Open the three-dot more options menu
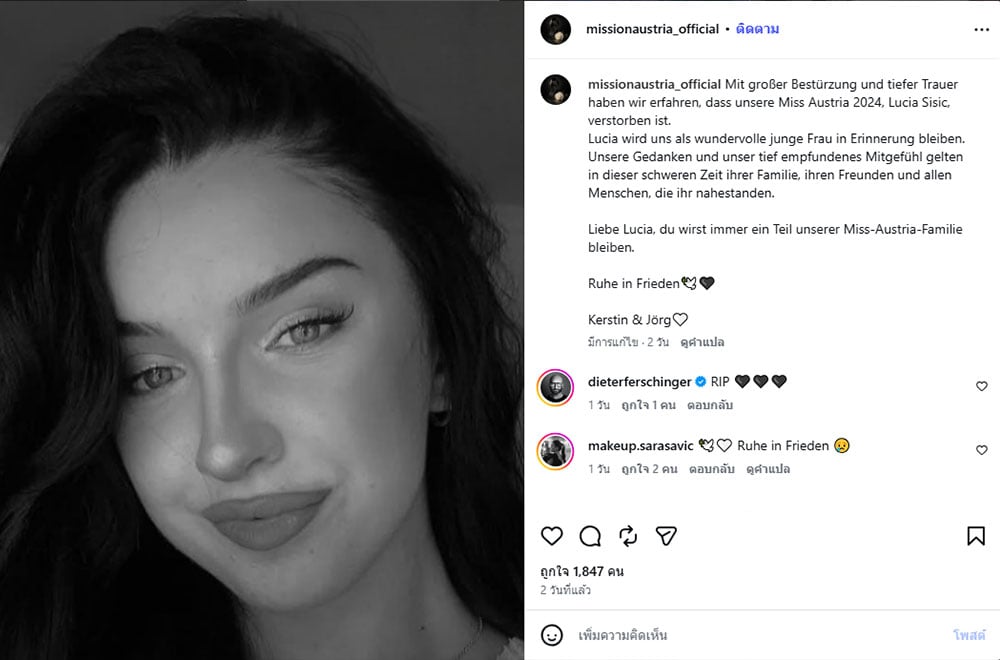The width and height of the screenshot is (1000, 660). (x=982, y=29)
